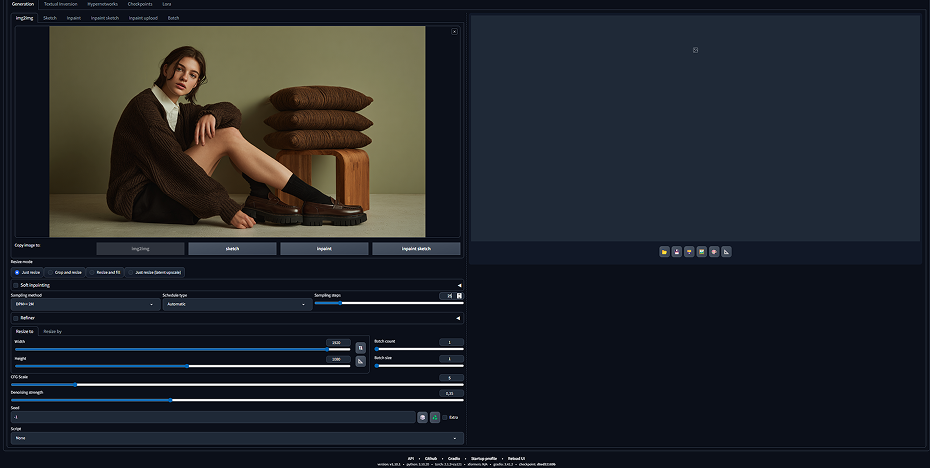
Task: Tick the Extra seed checkbox
Action: (x=445, y=418)
